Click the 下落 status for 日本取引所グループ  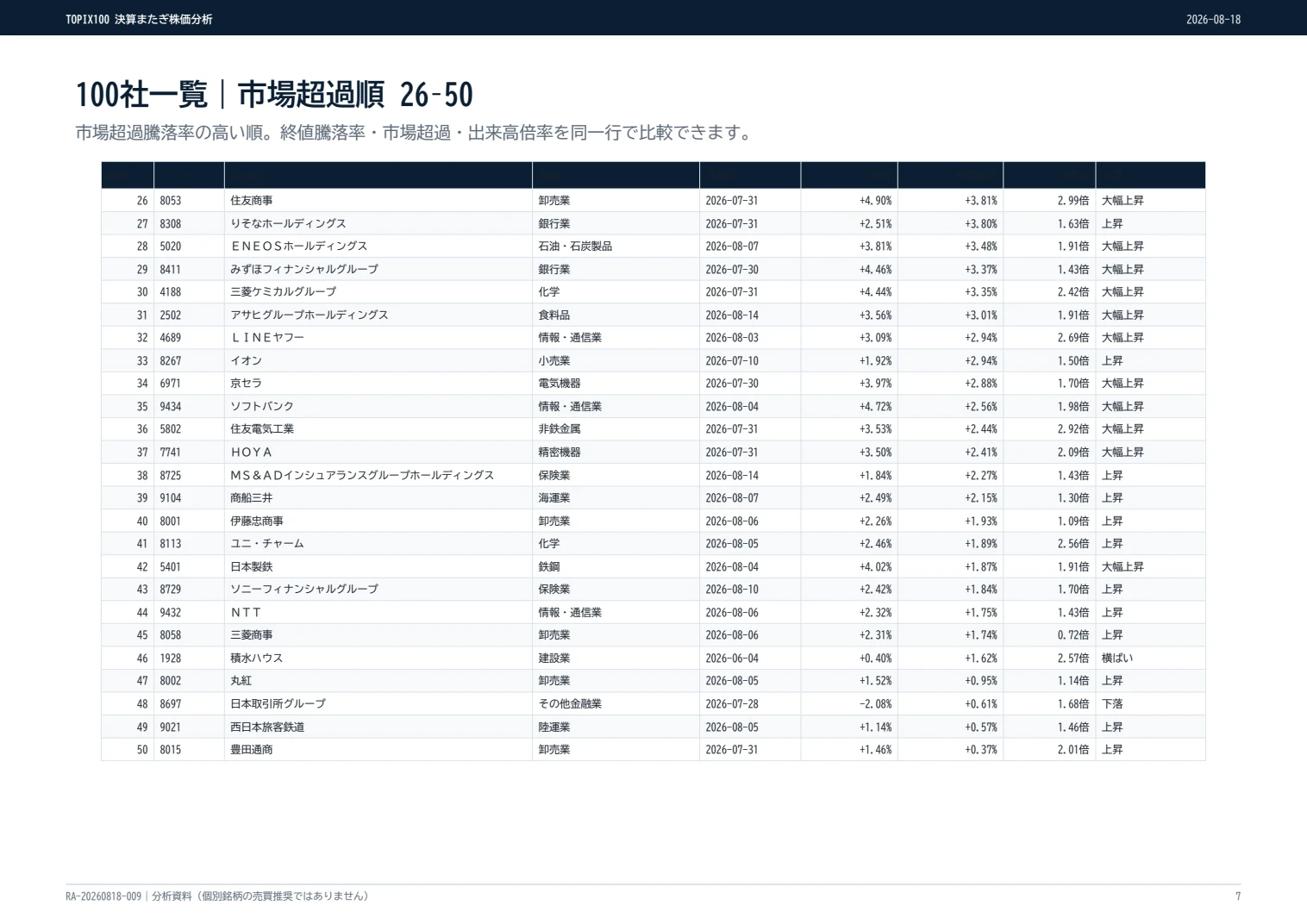point(1112,703)
